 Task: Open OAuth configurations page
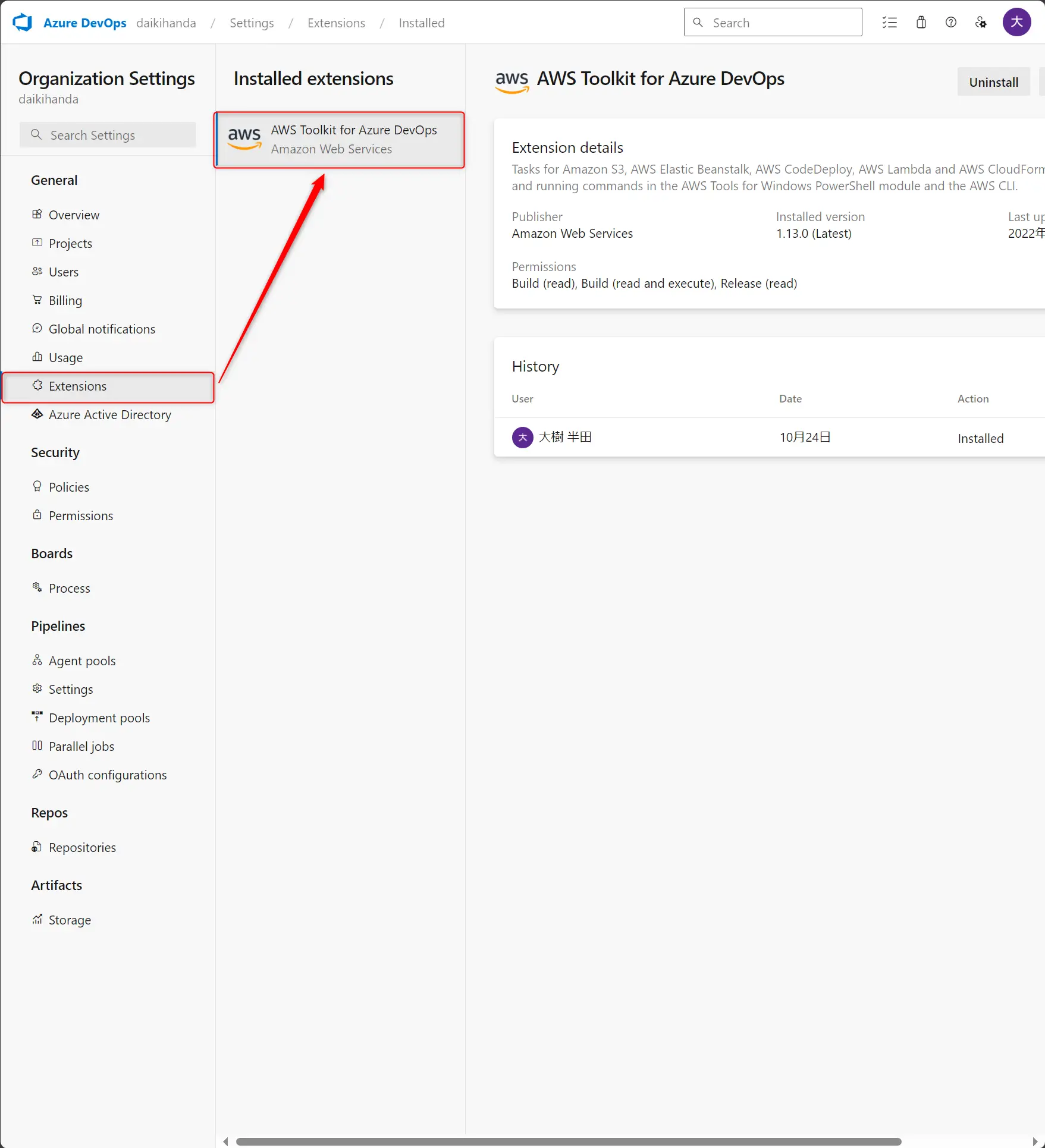pos(108,775)
